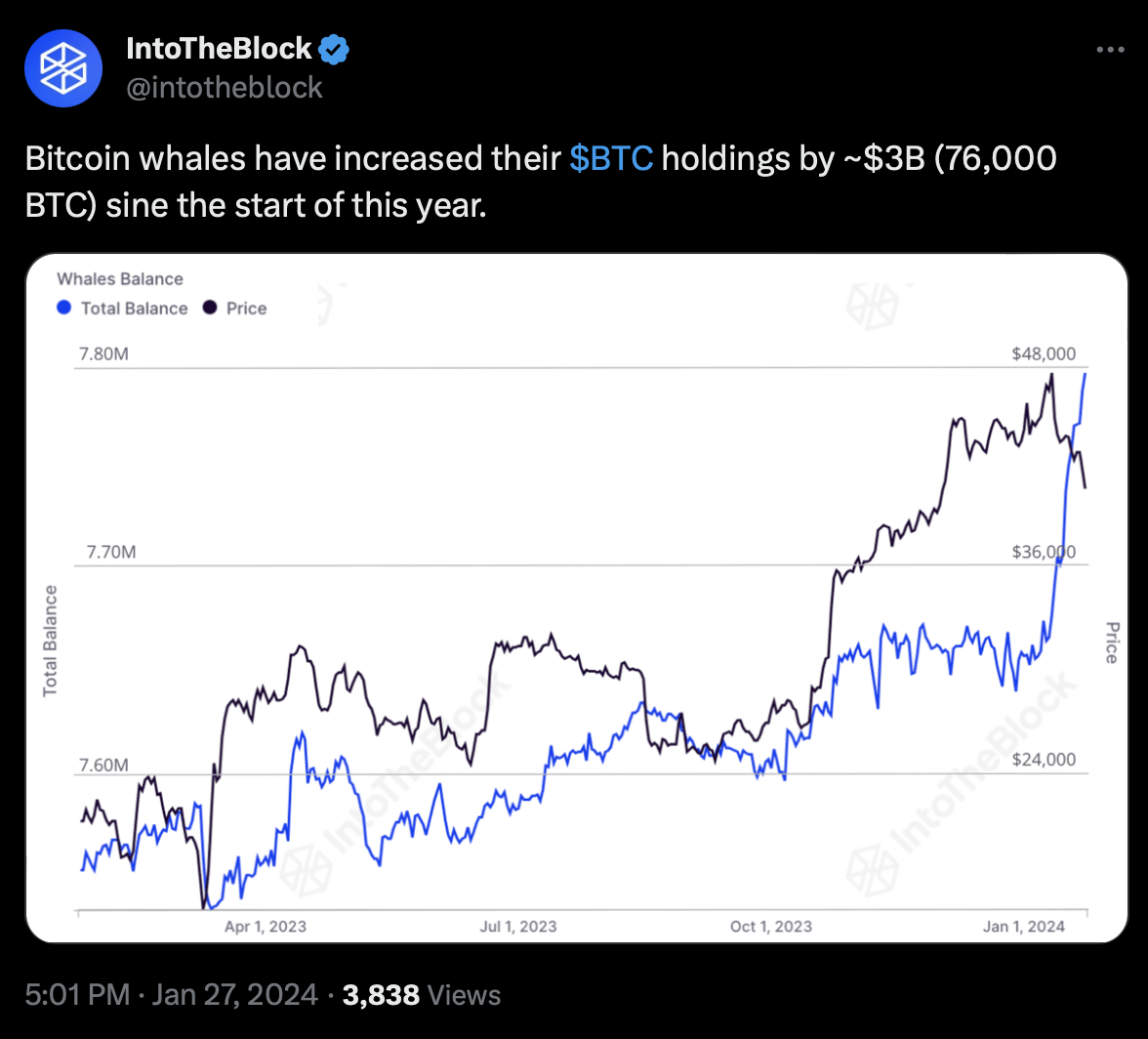Click the 3,838 Views count
This screenshot has height=1039, width=1148.
pyautogui.click(x=423, y=995)
